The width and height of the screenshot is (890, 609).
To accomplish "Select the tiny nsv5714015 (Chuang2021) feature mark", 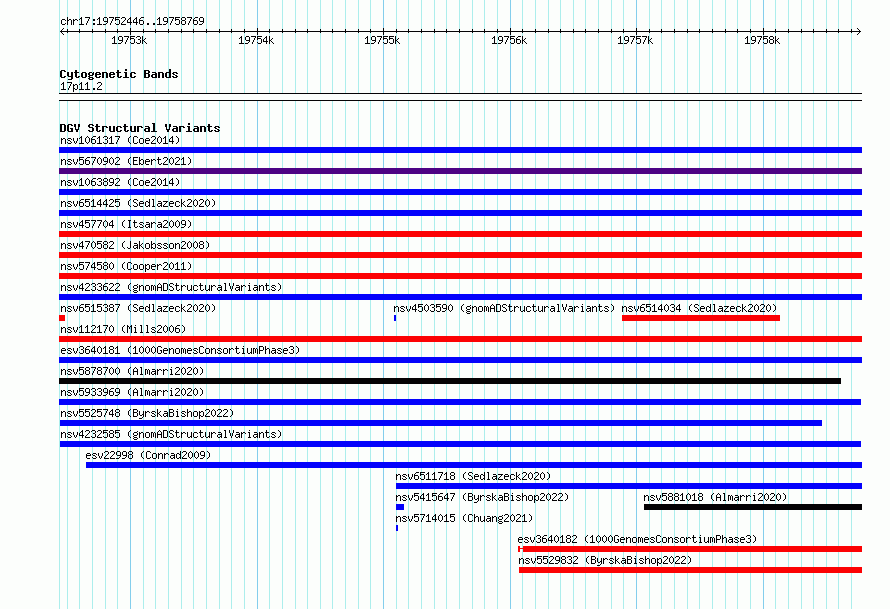I will coord(397,528).
